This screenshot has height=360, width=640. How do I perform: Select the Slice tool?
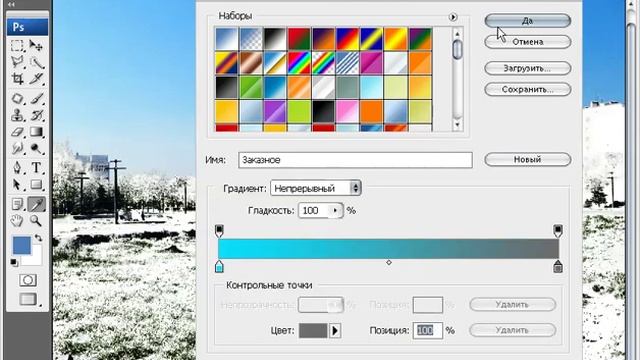tap(36, 78)
